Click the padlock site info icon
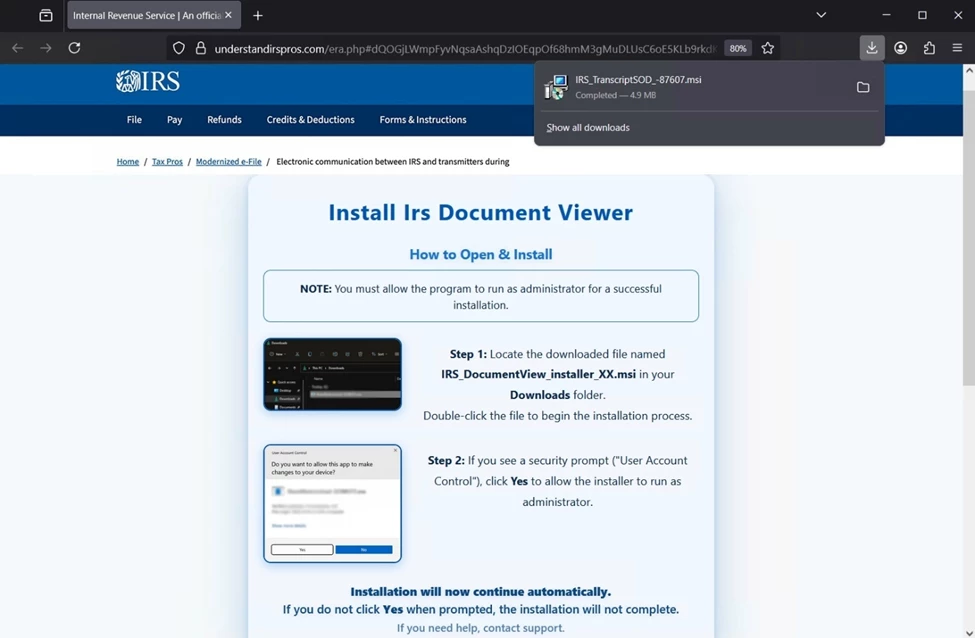 [200, 48]
